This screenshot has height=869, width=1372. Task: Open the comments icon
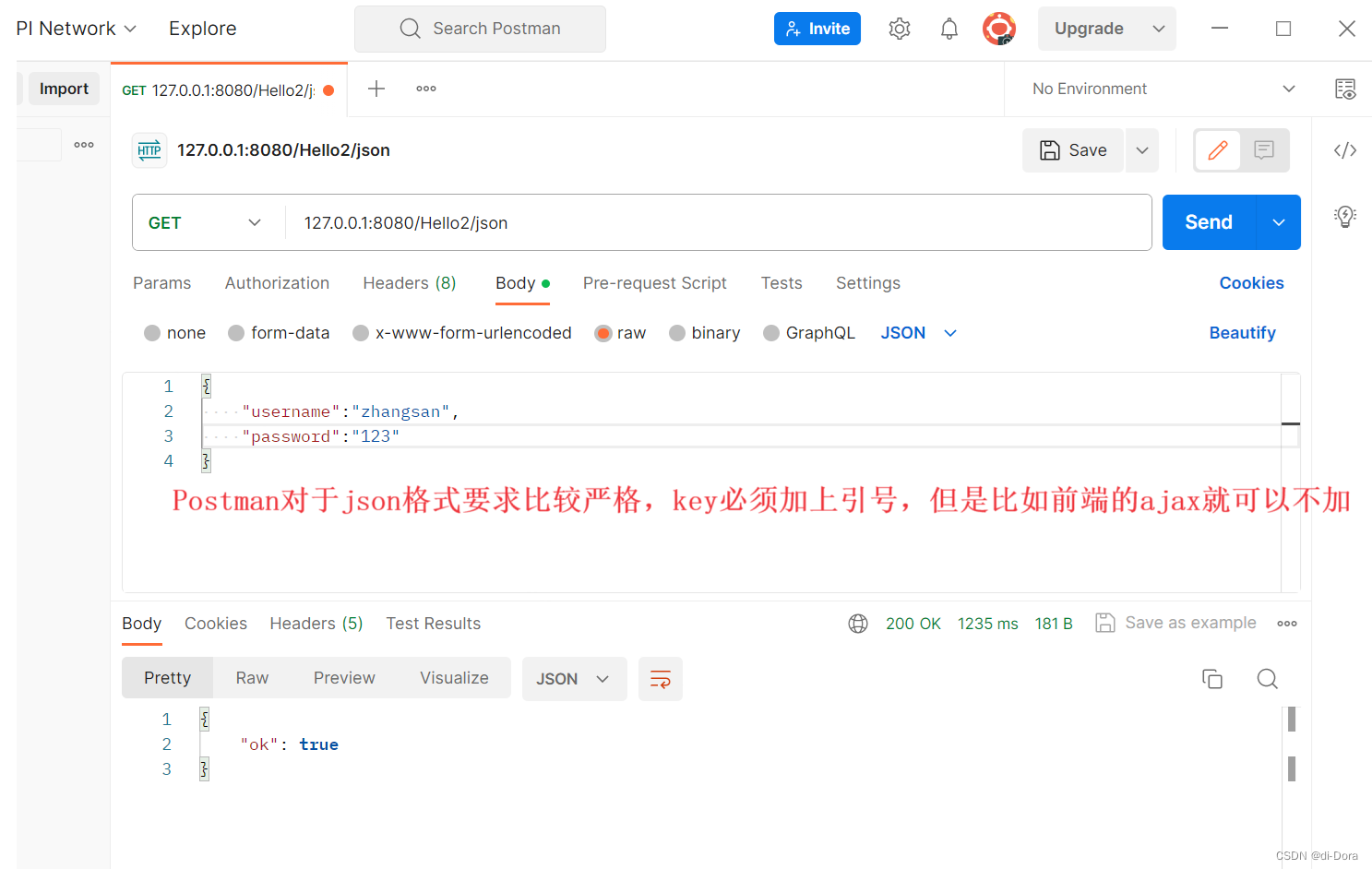(1264, 150)
